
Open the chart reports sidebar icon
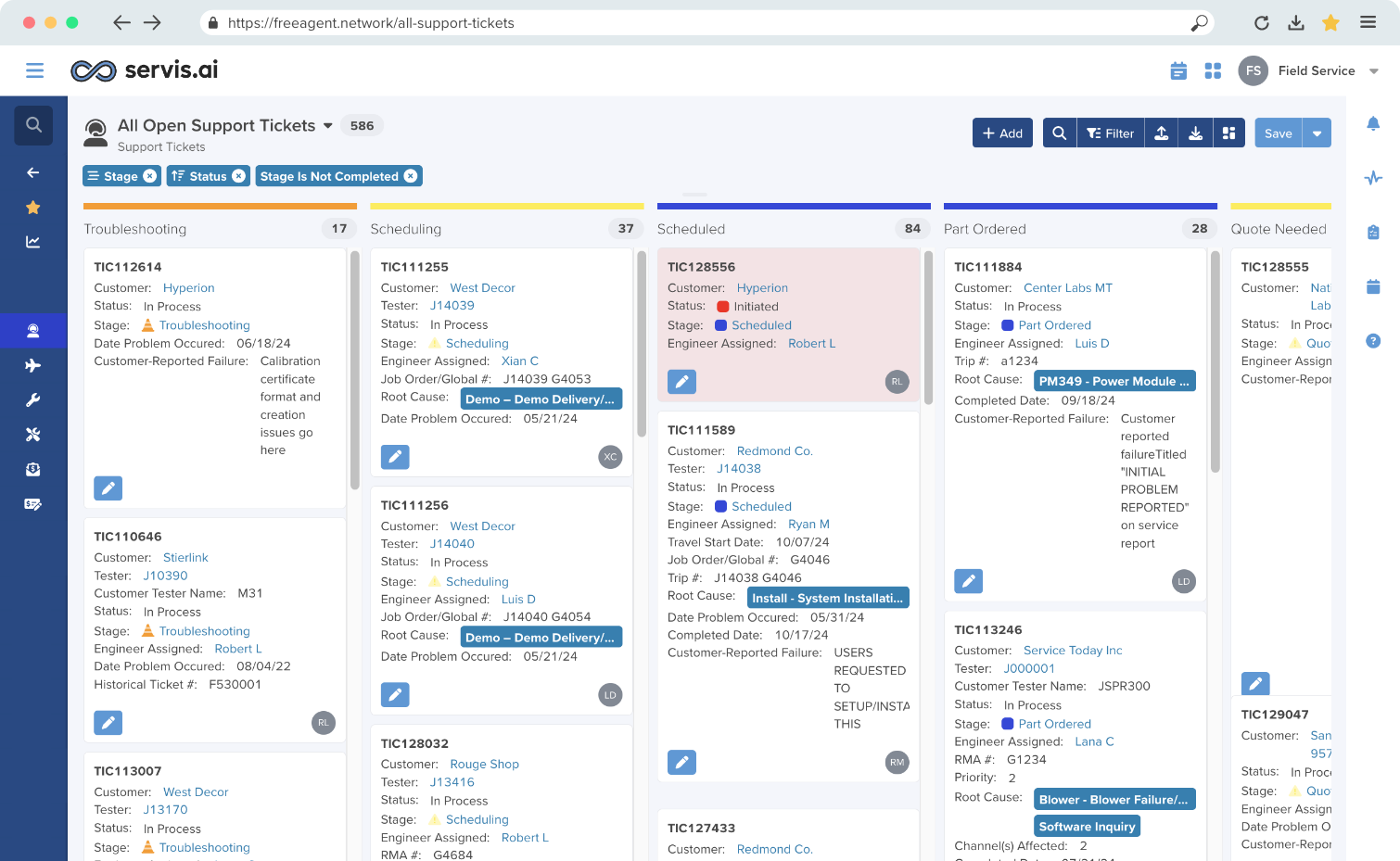(33, 242)
